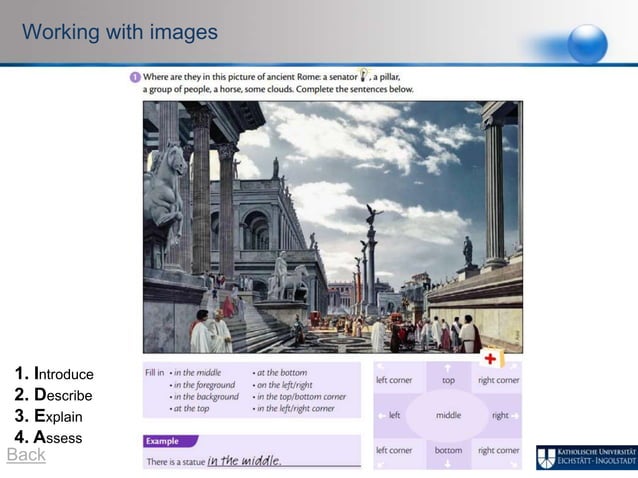Click the handwritten 'in the middle' answer line

click(245, 460)
